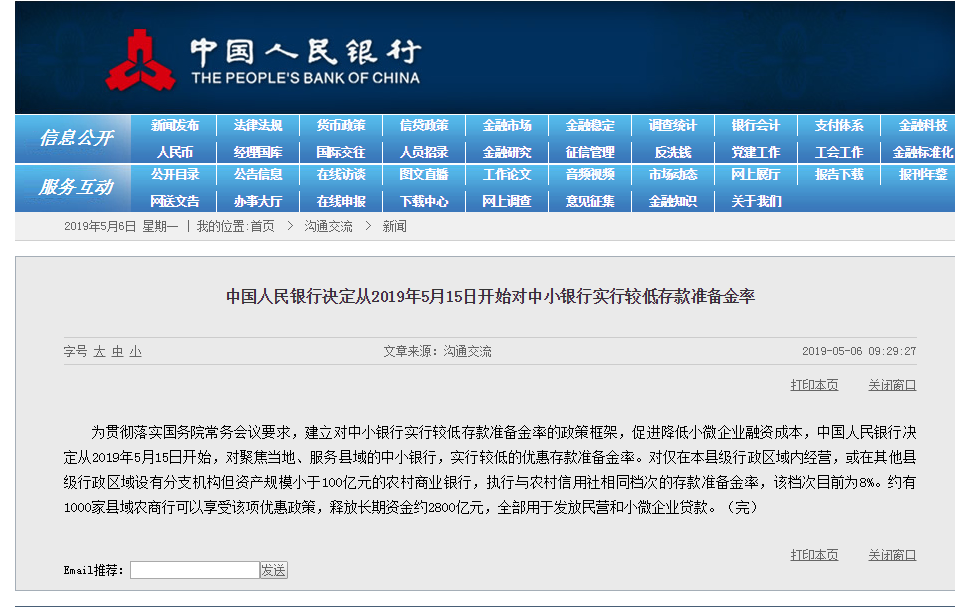The image size is (955, 607).
Task: Go to 音频视频 section
Action: pyautogui.click(x=590, y=174)
